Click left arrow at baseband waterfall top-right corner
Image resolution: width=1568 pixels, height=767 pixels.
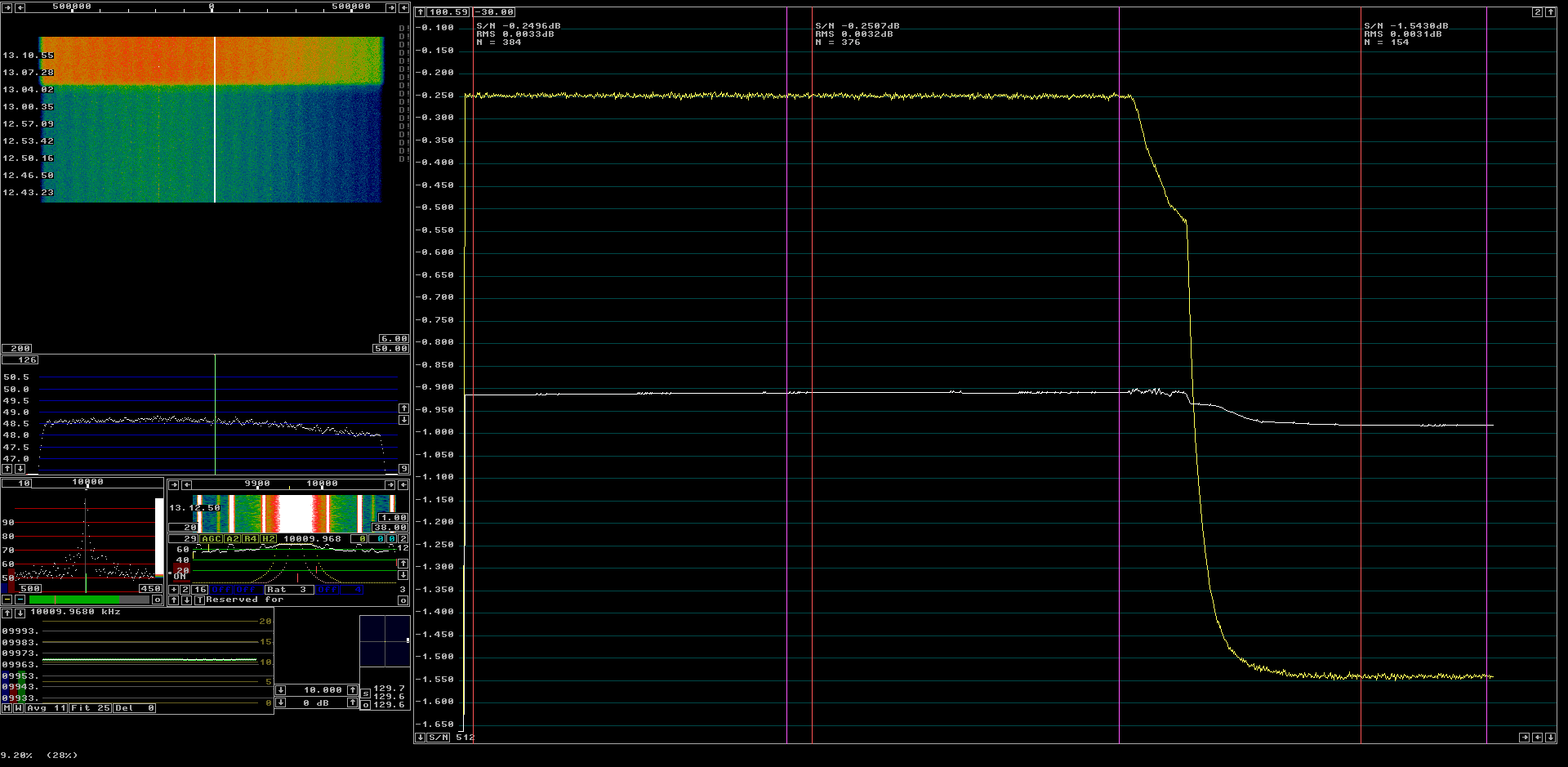pos(403,484)
